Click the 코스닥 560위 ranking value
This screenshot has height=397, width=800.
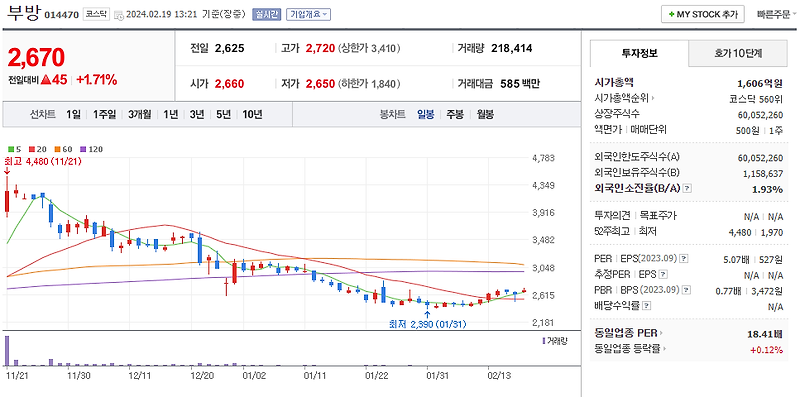[x=757, y=99]
